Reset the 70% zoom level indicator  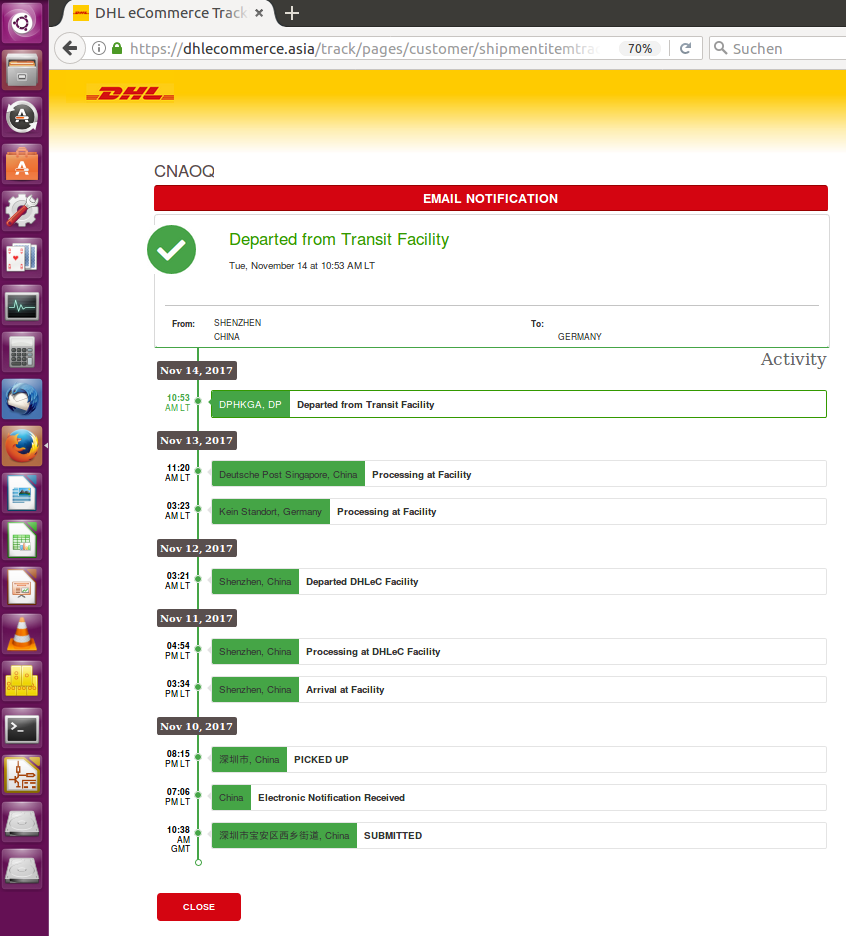(639, 48)
